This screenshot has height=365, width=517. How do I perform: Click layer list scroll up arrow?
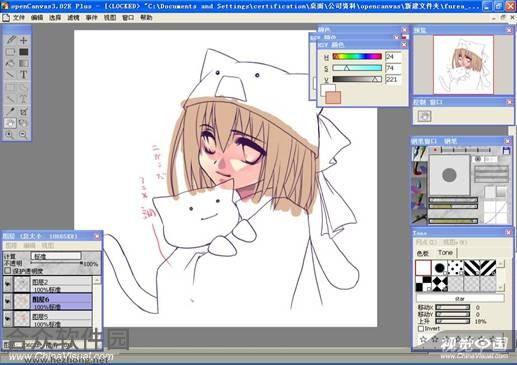coord(97,280)
